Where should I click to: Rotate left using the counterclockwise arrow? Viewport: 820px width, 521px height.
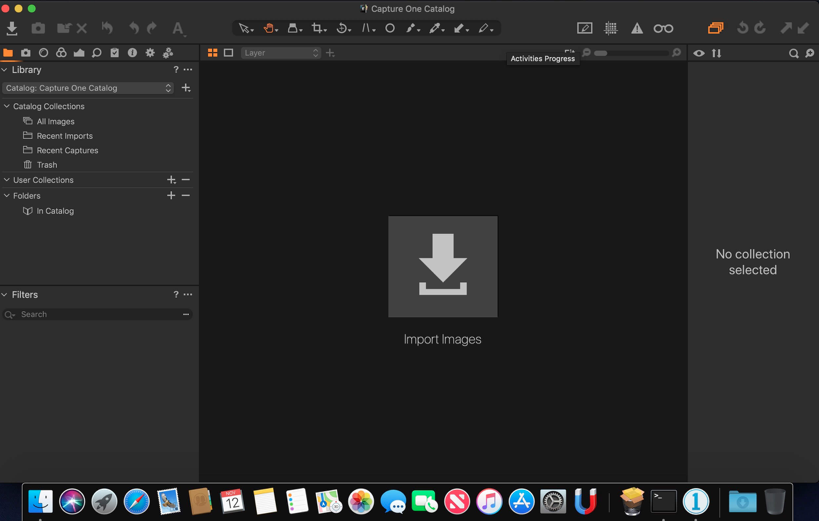pos(743,28)
